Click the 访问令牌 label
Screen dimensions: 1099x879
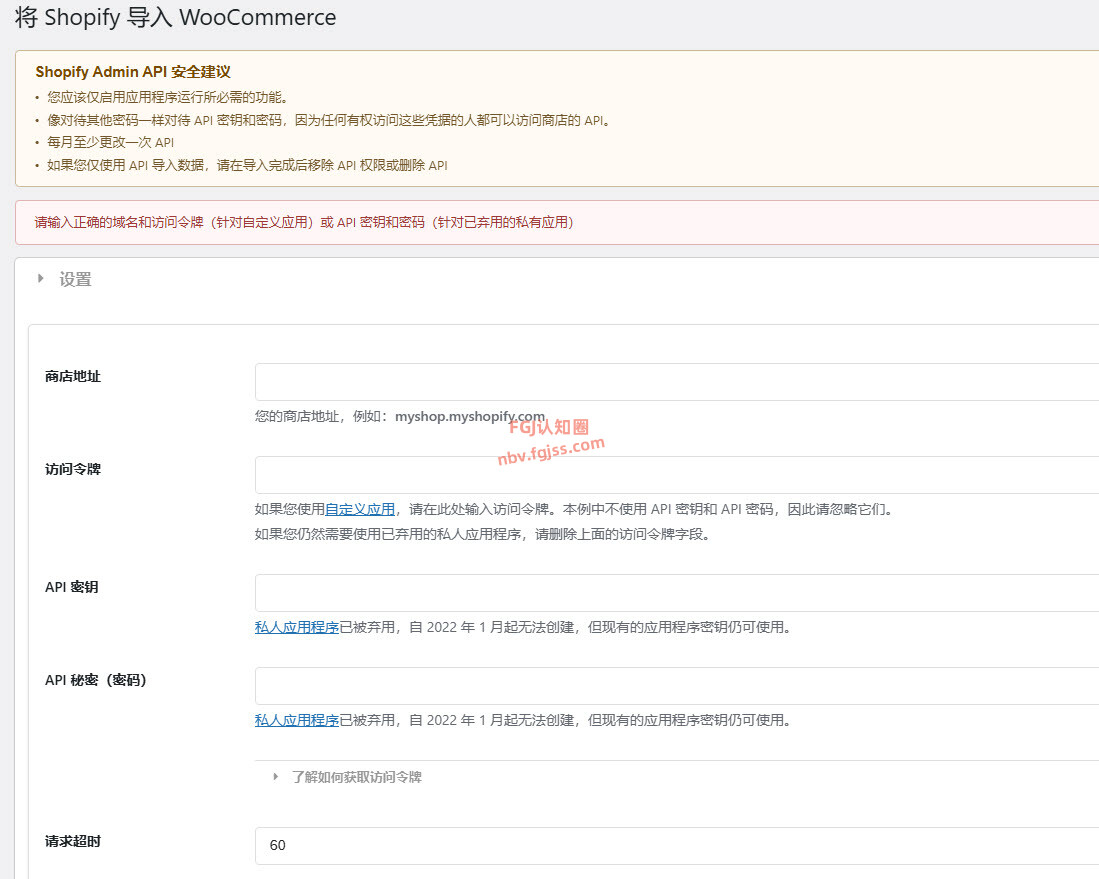coord(73,469)
